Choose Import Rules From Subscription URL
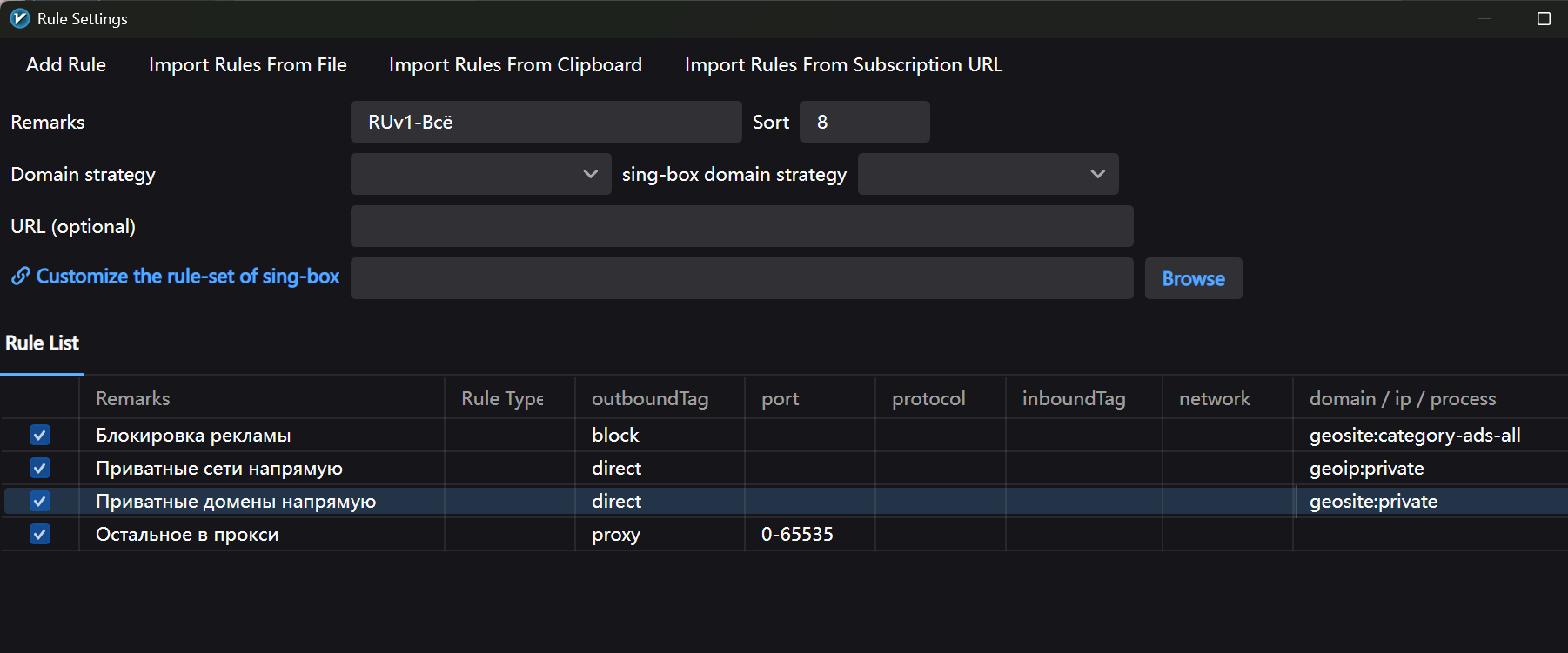 (843, 64)
